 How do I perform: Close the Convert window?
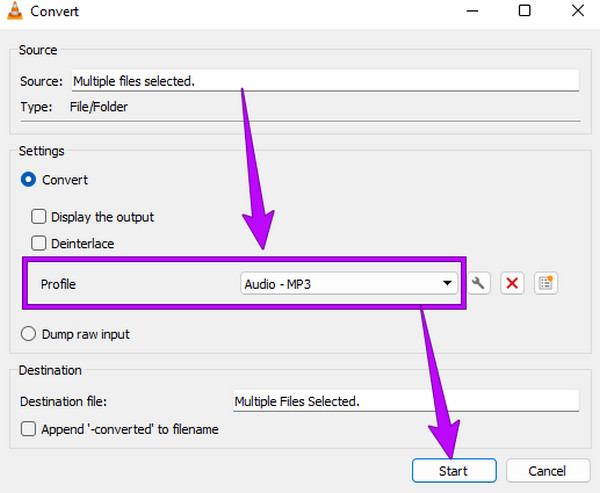578,11
